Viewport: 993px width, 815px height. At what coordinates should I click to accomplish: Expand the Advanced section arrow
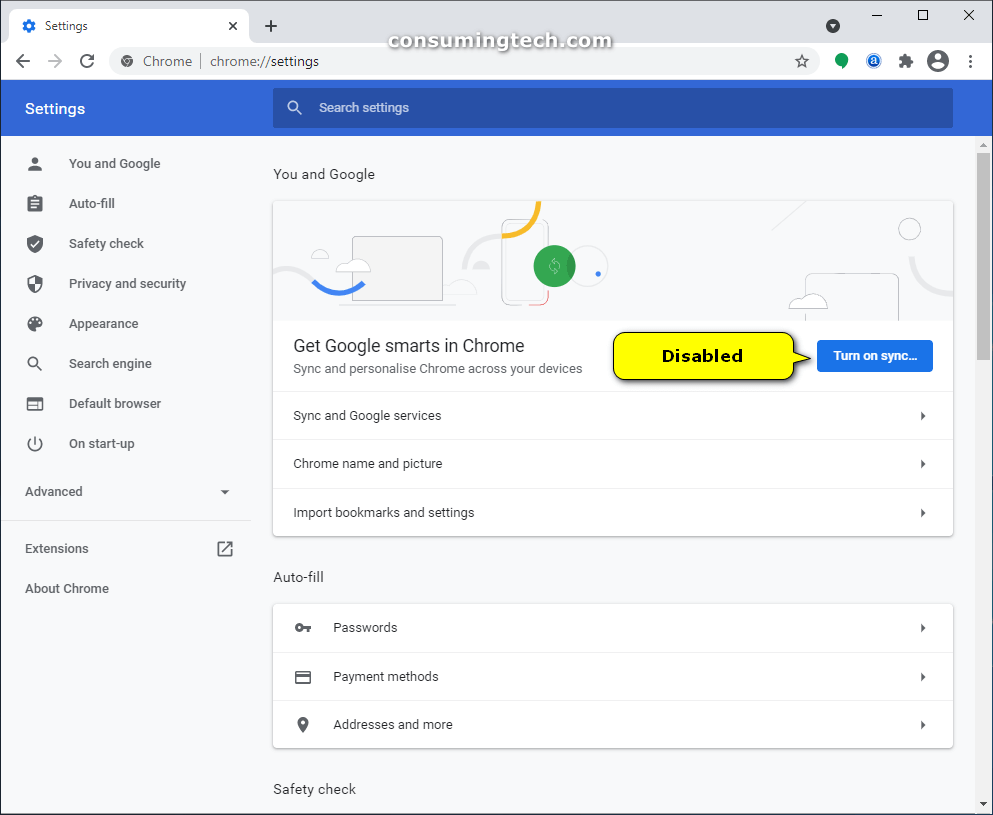pyautogui.click(x=225, y=492)
